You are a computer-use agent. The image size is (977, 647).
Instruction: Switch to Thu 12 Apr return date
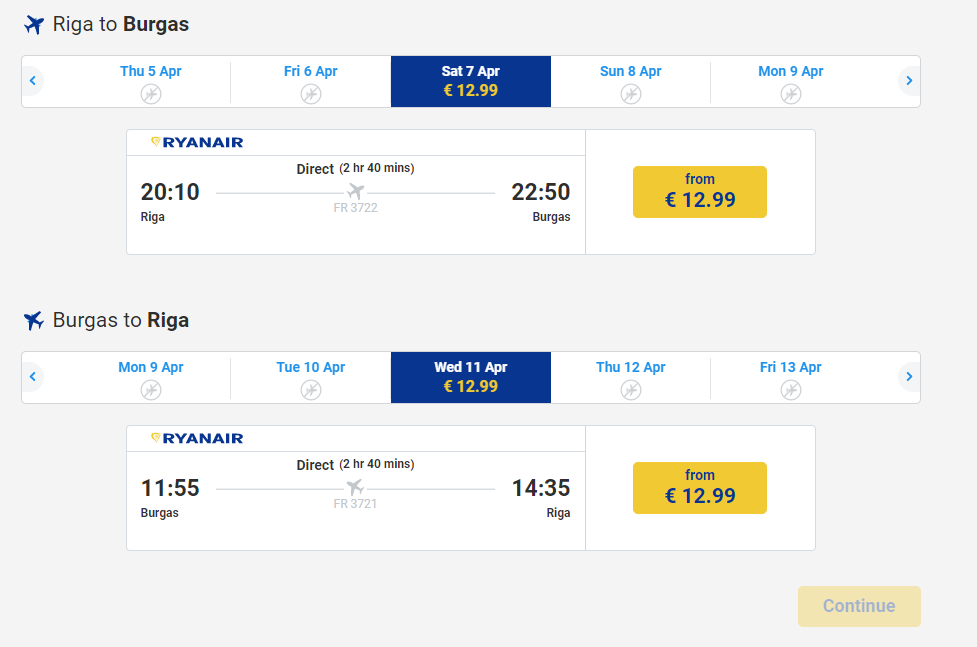631,378
